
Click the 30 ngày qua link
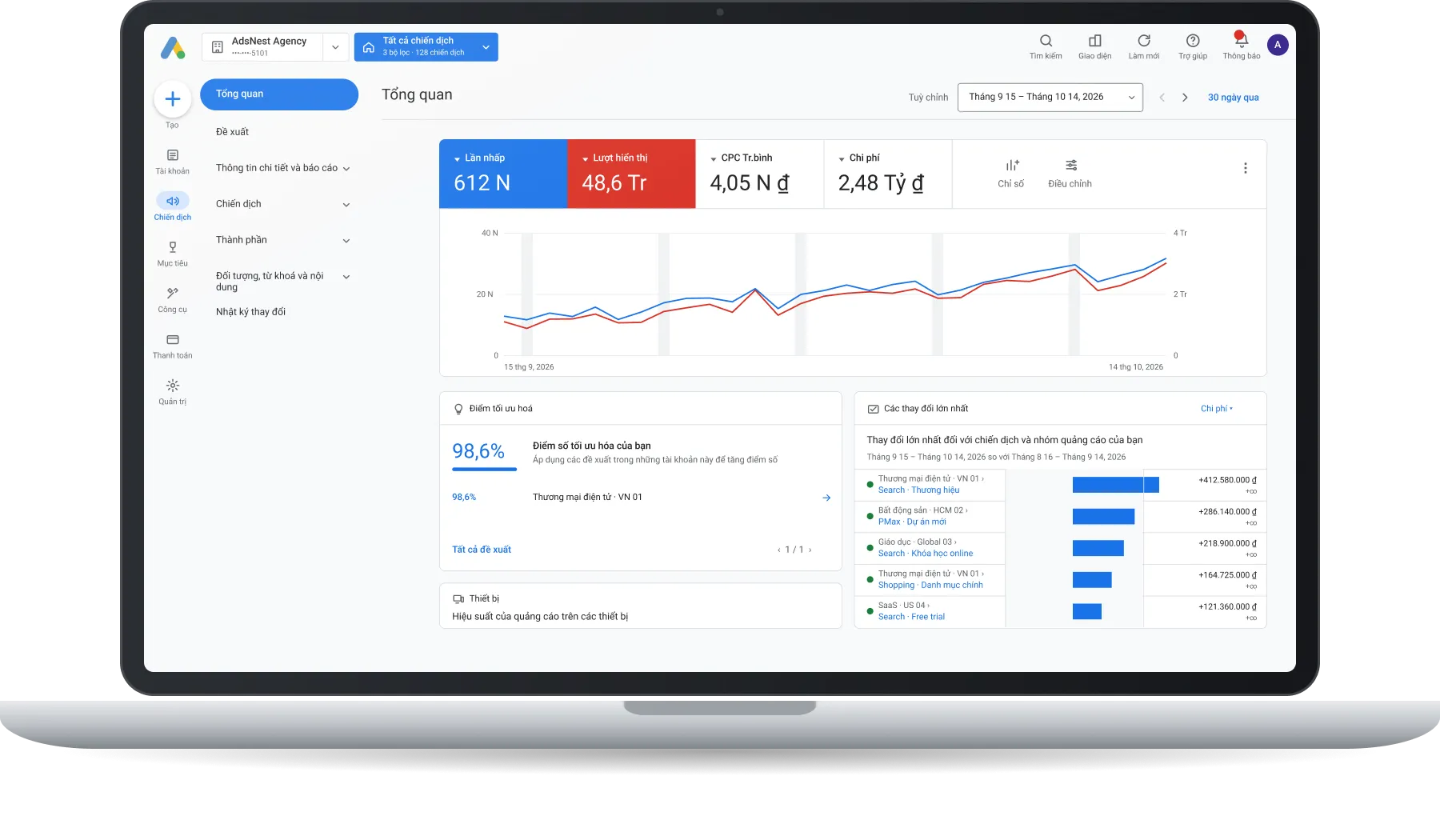(1233, 98)
